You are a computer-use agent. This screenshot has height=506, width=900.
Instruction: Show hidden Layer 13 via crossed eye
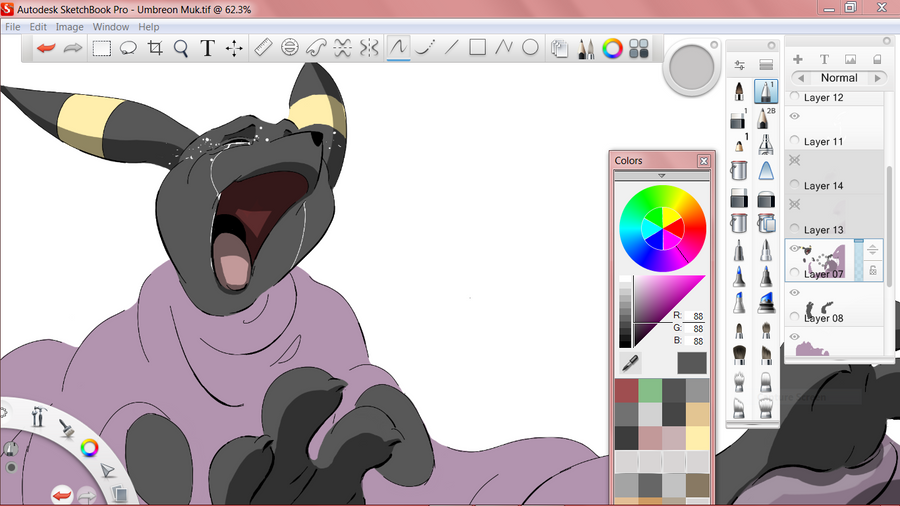[795, 204]
